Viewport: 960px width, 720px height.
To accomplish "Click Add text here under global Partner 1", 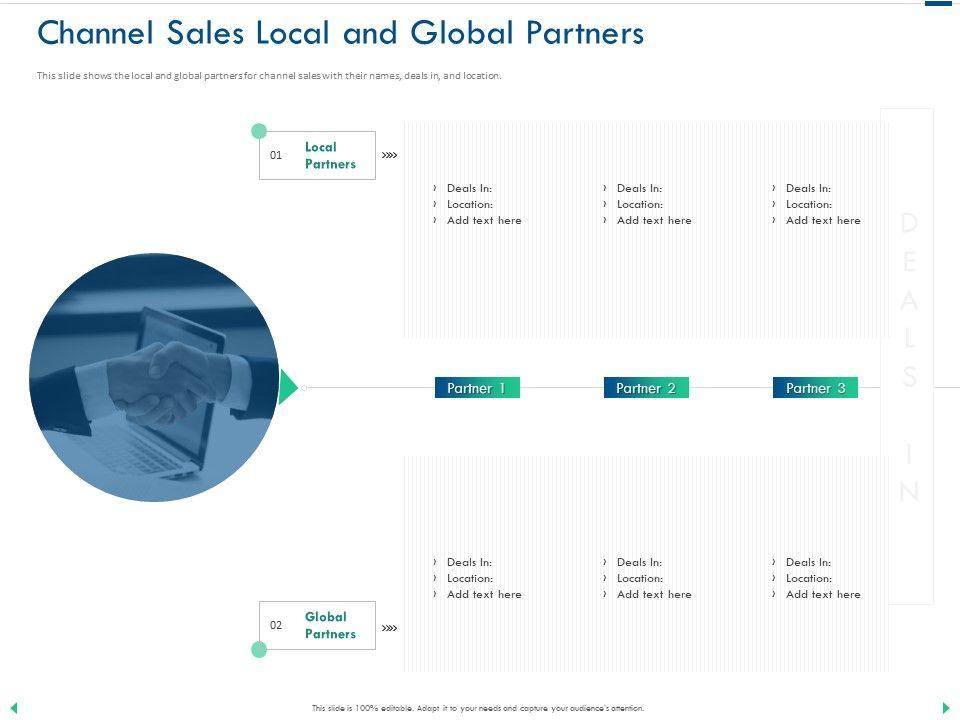I will [484, 594].
